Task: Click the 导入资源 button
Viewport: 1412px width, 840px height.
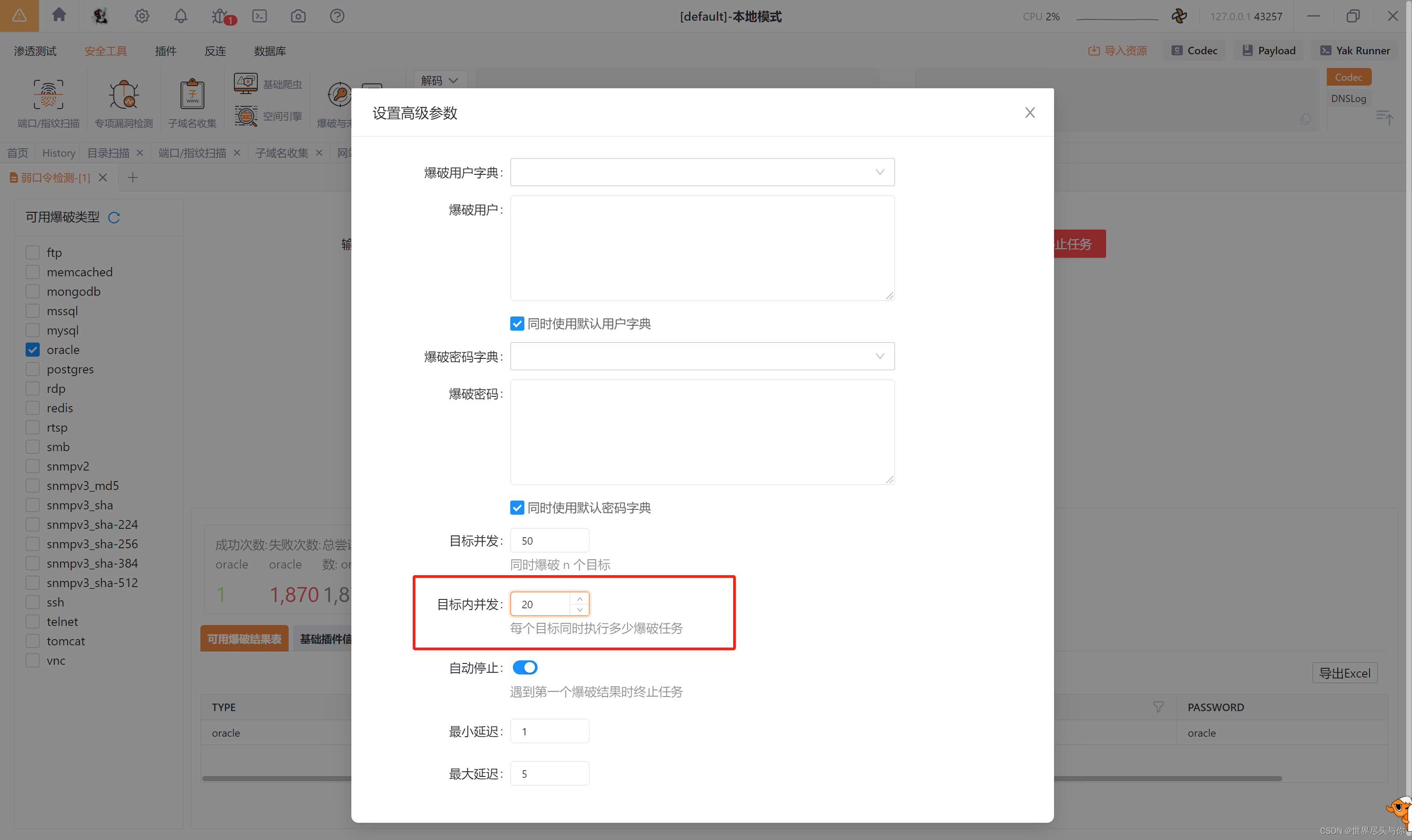Action: pos(1117,50)
